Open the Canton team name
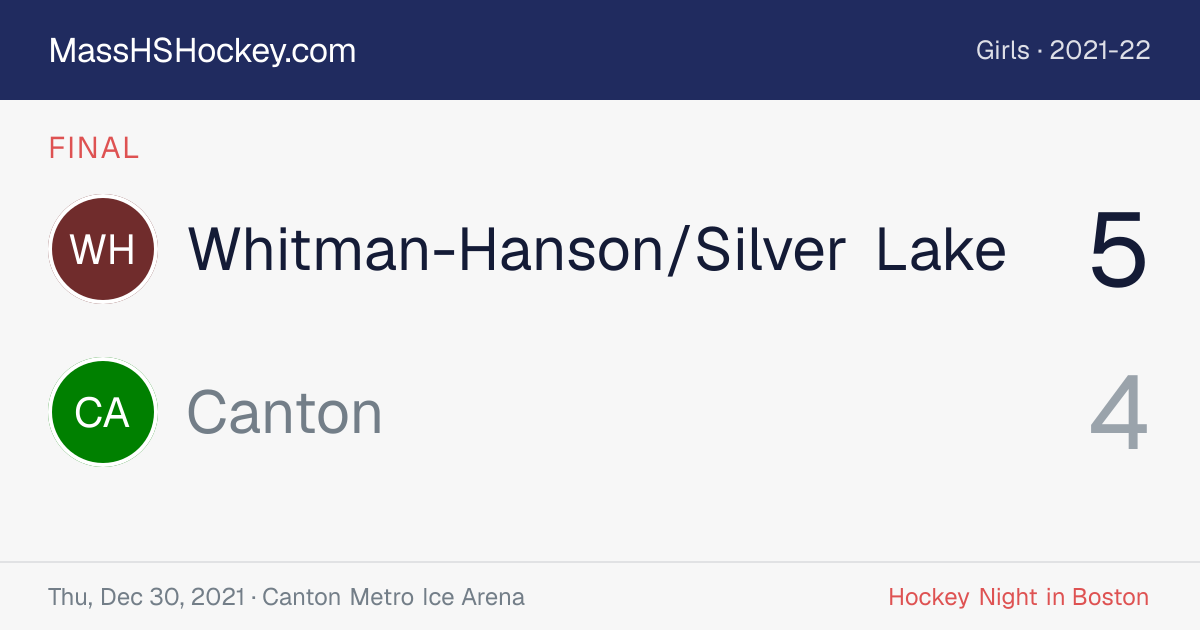Viewport: 1200px width, 630px height. [285, 412]
